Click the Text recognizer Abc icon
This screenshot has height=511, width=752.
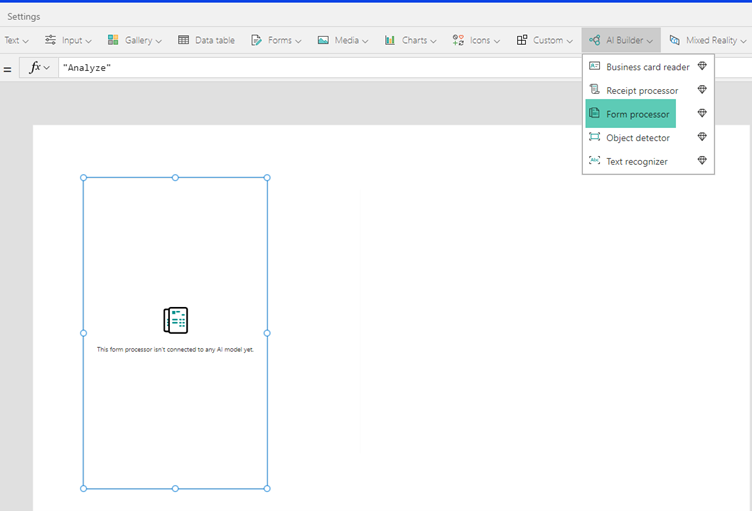[x=594, y=160]
